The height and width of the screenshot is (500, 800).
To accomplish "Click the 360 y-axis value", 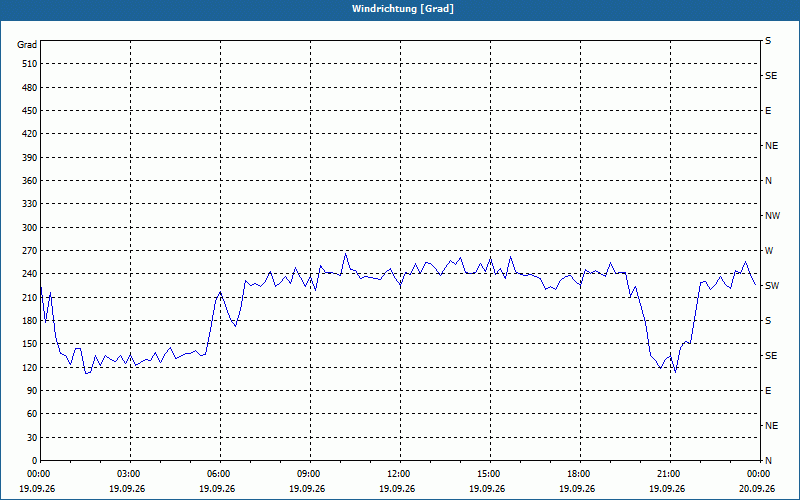I will [x=29, y=181].
